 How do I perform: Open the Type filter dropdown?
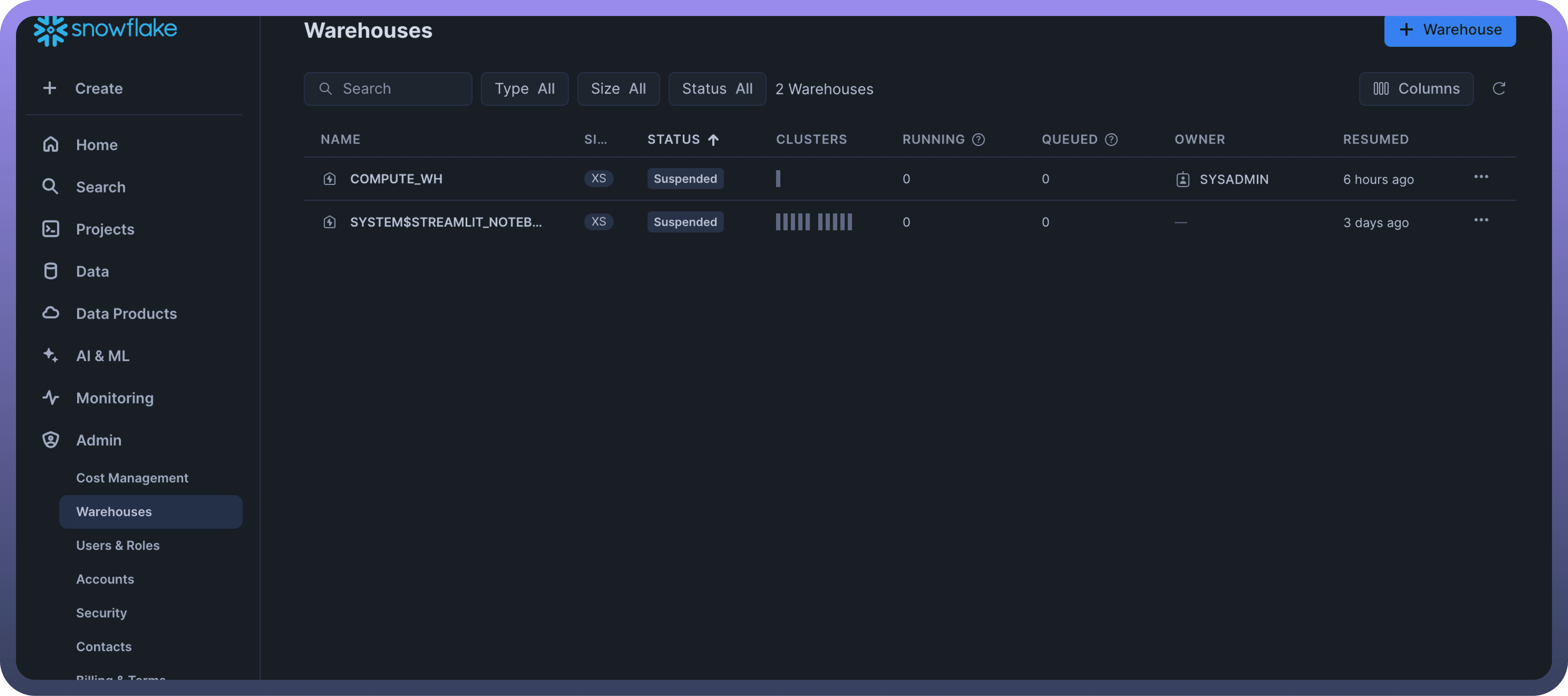pos(524,89)
